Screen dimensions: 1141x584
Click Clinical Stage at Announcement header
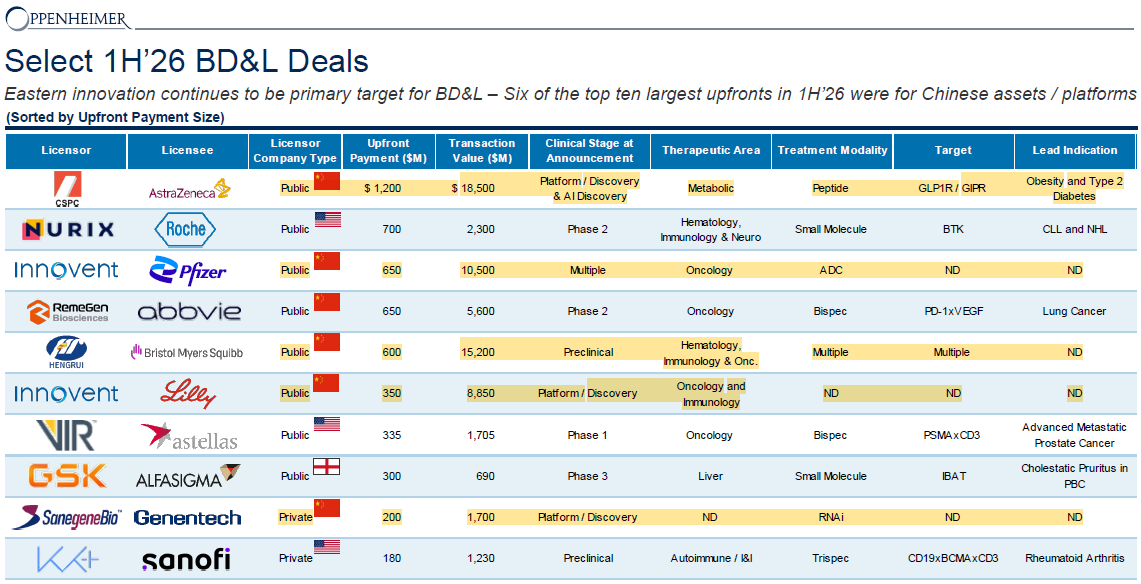(589, 151)
